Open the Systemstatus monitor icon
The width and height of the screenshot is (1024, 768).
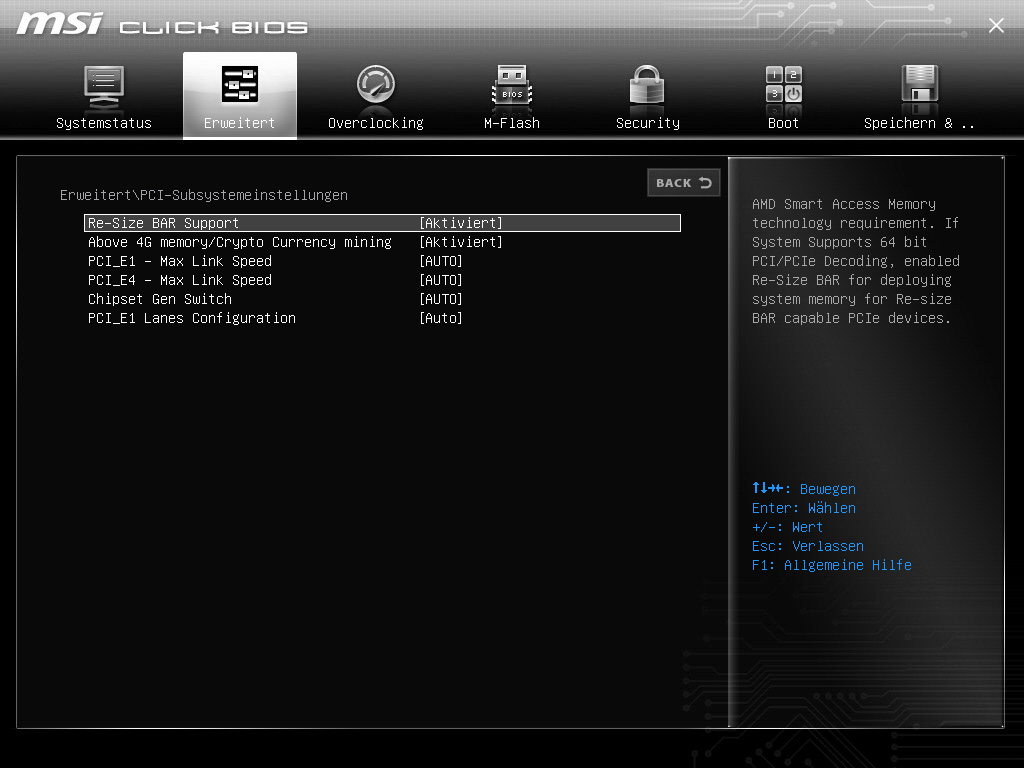tap(104, 86)
